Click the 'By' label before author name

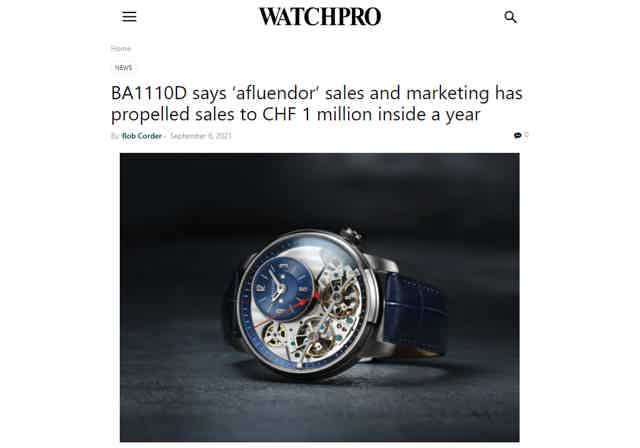click(x=115, y=136)
